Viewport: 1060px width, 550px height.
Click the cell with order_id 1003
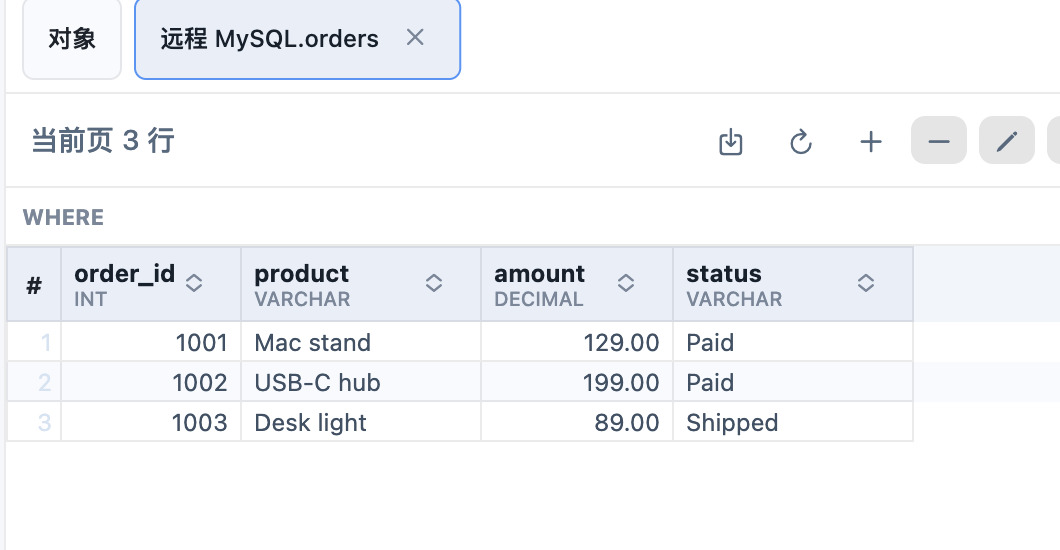151,422
